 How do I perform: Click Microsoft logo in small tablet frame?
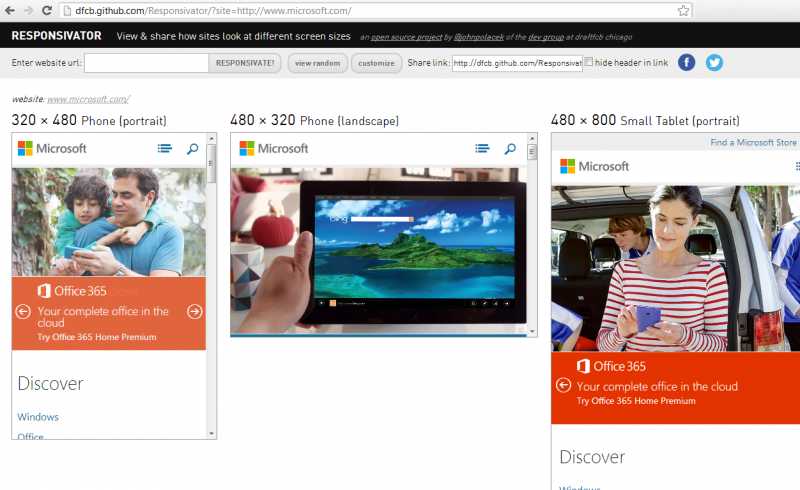(x=594, y=166)
